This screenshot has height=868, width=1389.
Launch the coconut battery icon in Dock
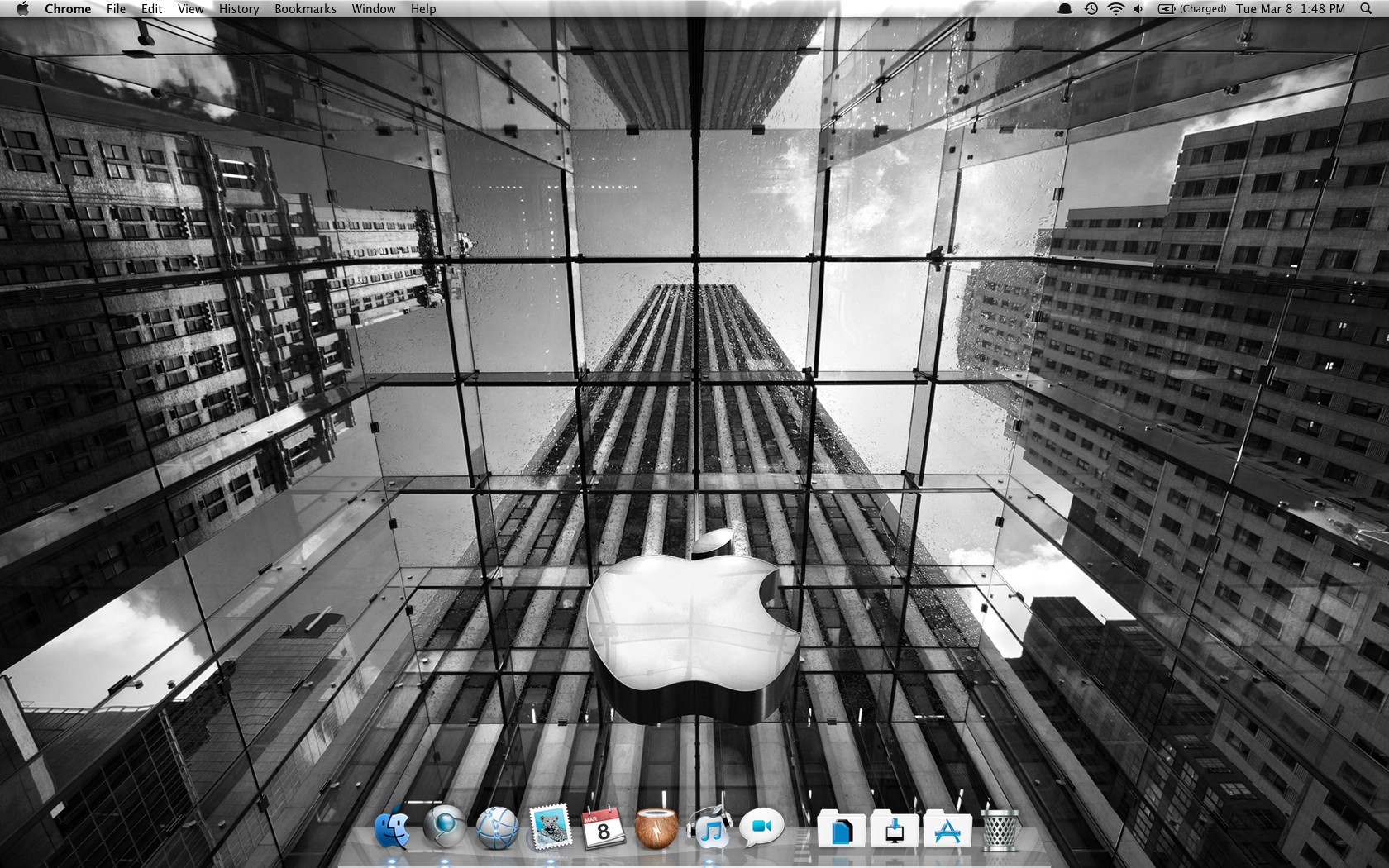click(x=656, y=829)
